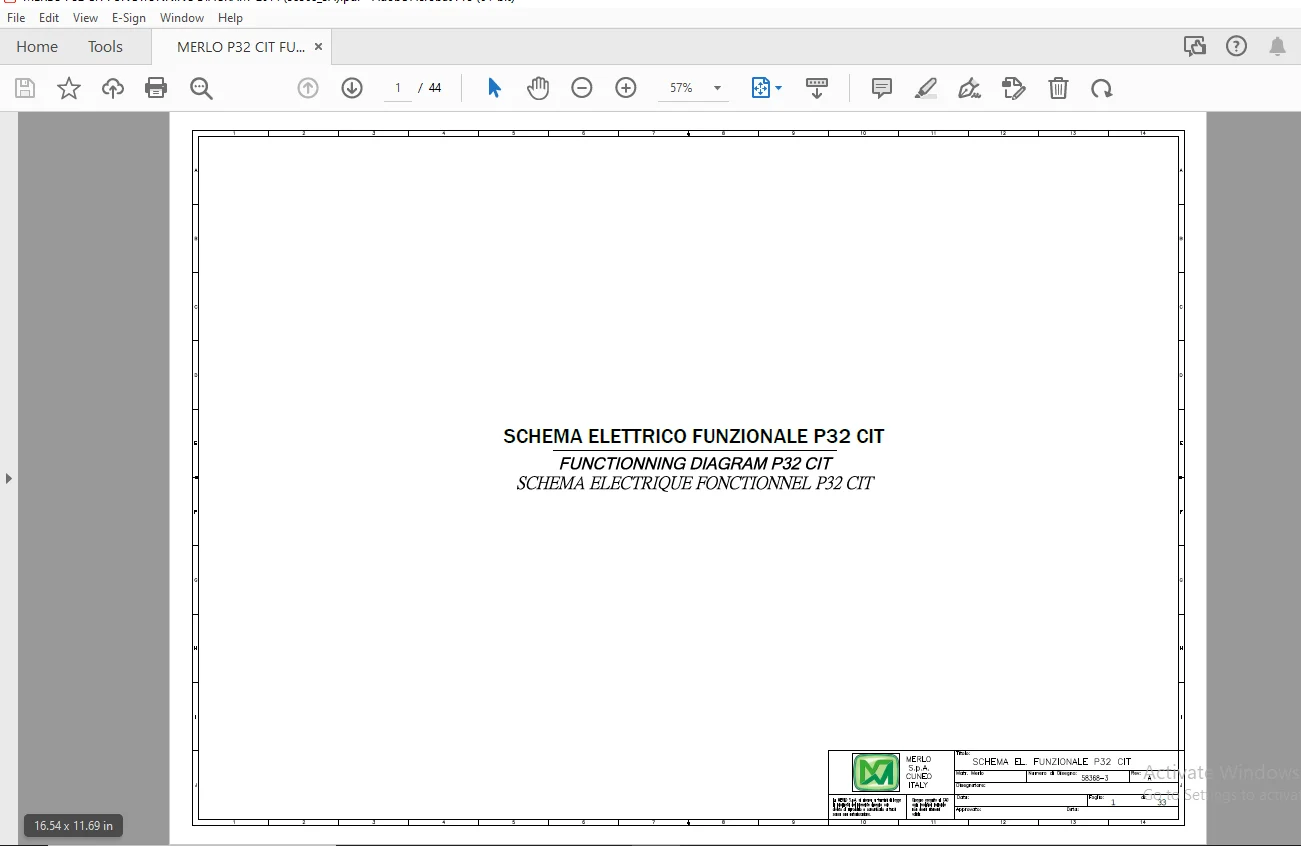Click the trash delete icon
Image resolution: width=1301 pixels, height=846 pixels.
(x=1058, y=88)
